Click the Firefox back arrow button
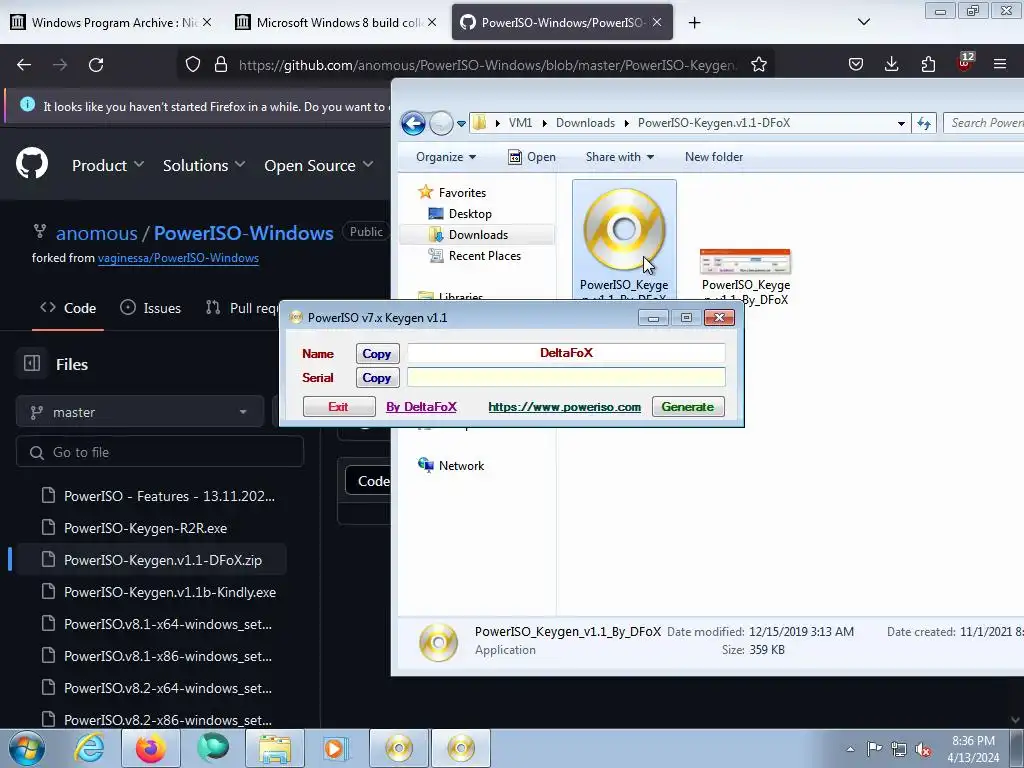Viewport: 1024px width, 768px height. 24,65
